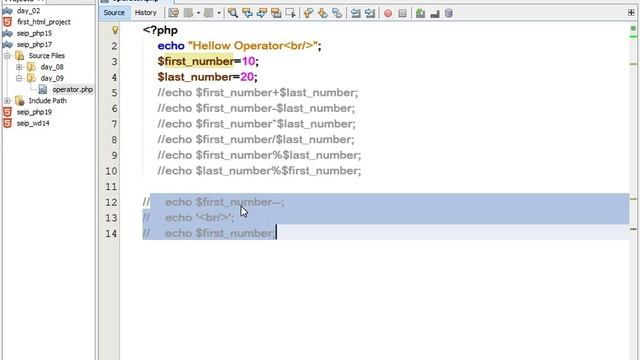640x360 pixels.
Task: Open dropdown arrow beside second gray button
Action: coord(219,13)
